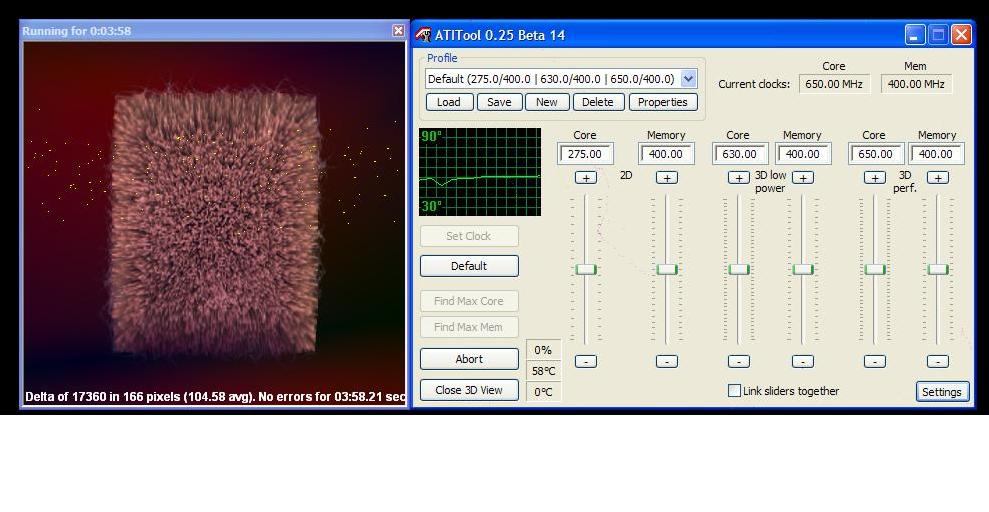The height and width of the screenshot is (512, 989).
Task: Close the 3D view window with X
Action: (x=398, y=30)
